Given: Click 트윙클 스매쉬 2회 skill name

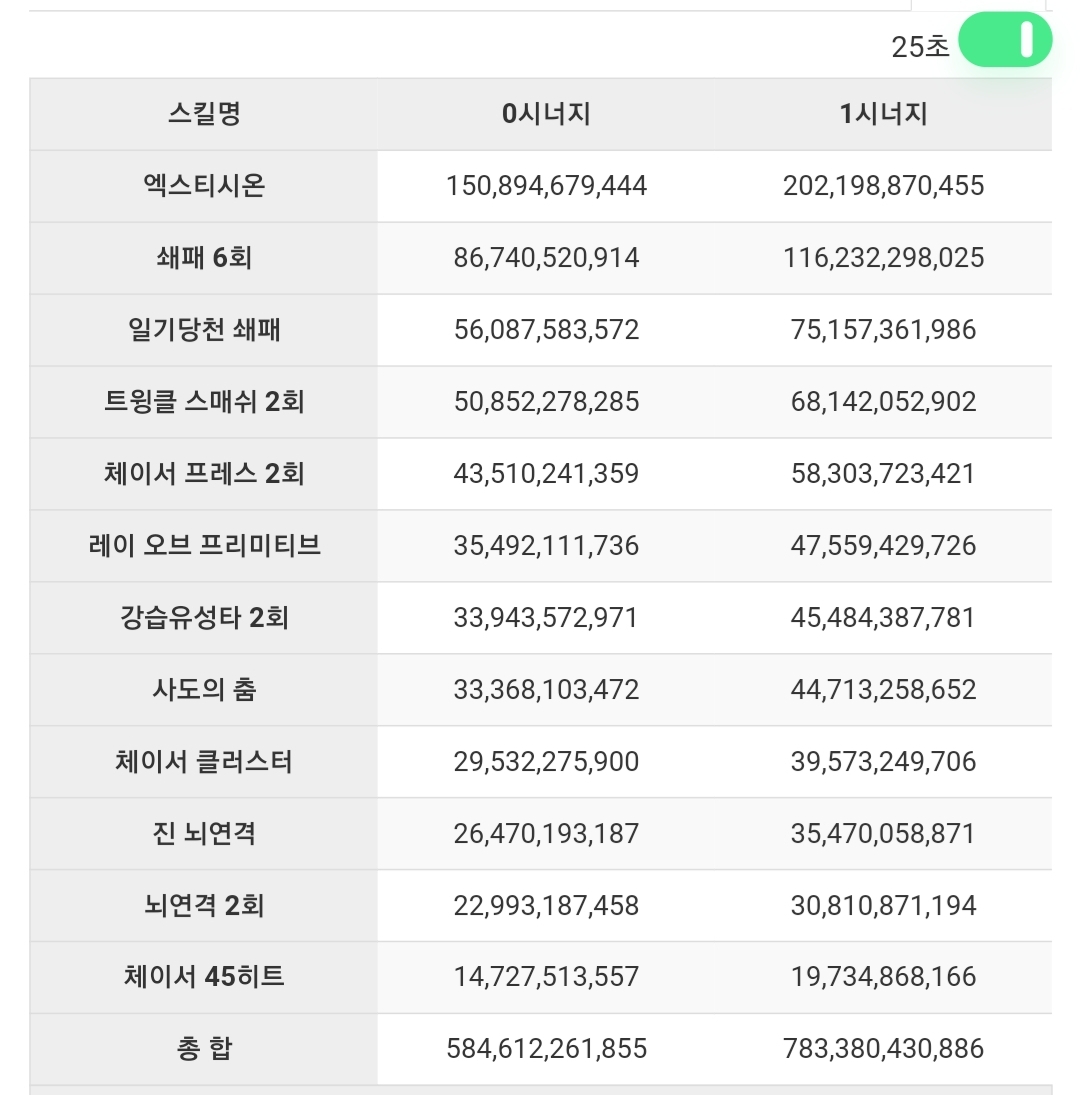Looking at the screenshot, I should pos(204,402).
